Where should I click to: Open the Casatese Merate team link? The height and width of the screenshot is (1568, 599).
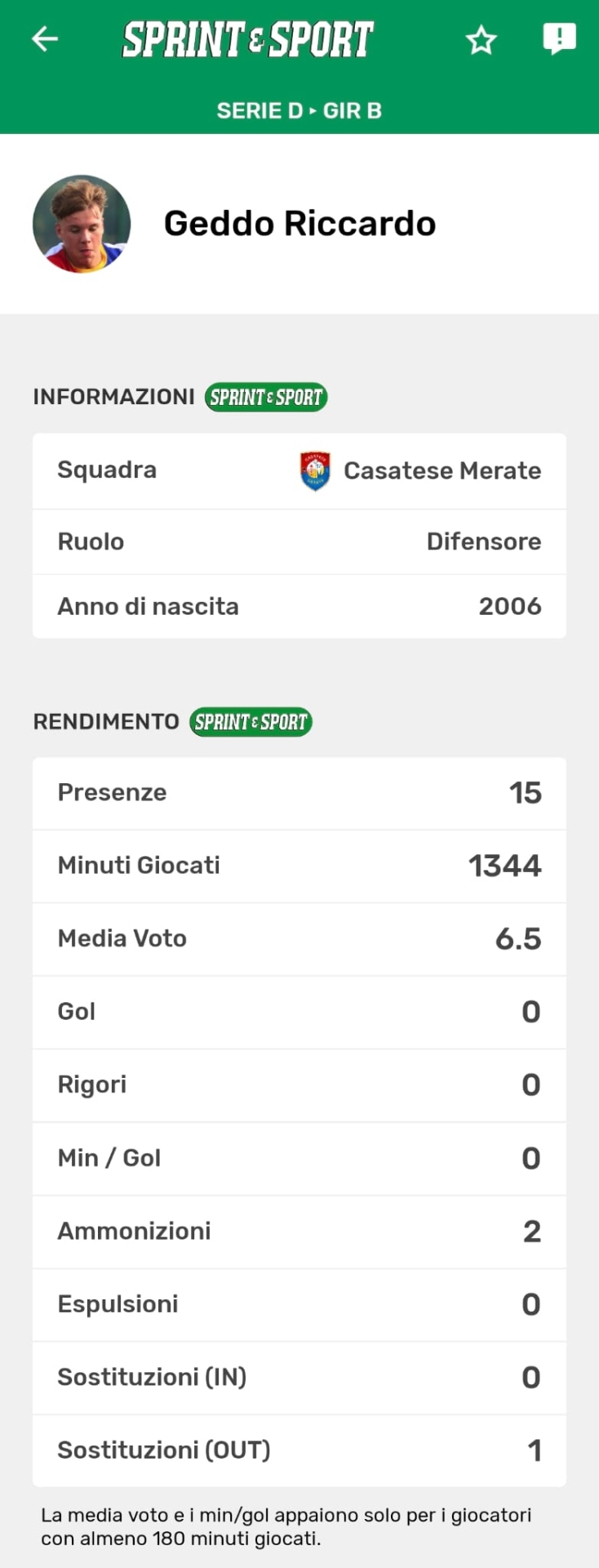pos(442,470)
